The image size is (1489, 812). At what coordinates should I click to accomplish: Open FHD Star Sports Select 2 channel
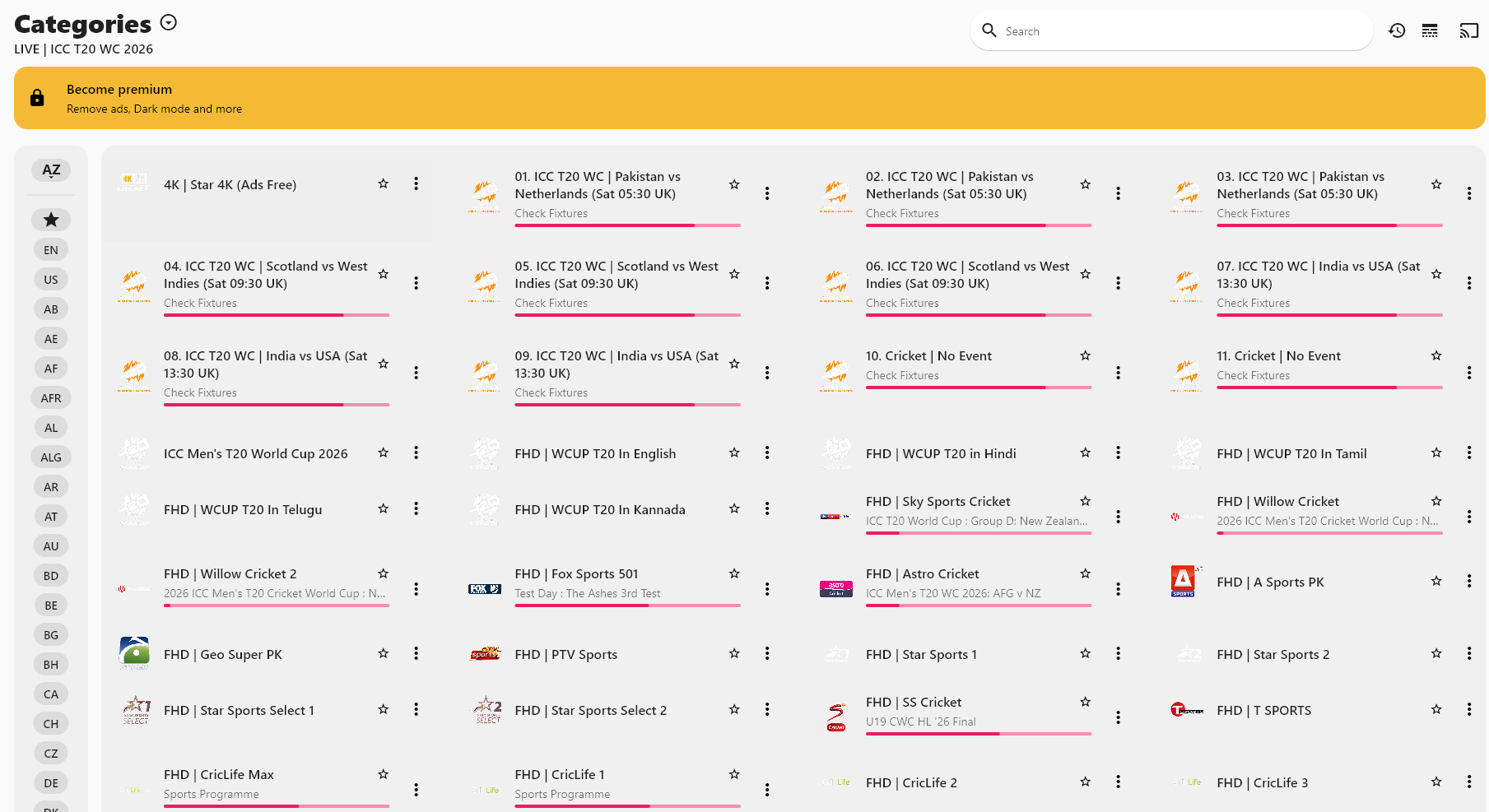[607, 710]
